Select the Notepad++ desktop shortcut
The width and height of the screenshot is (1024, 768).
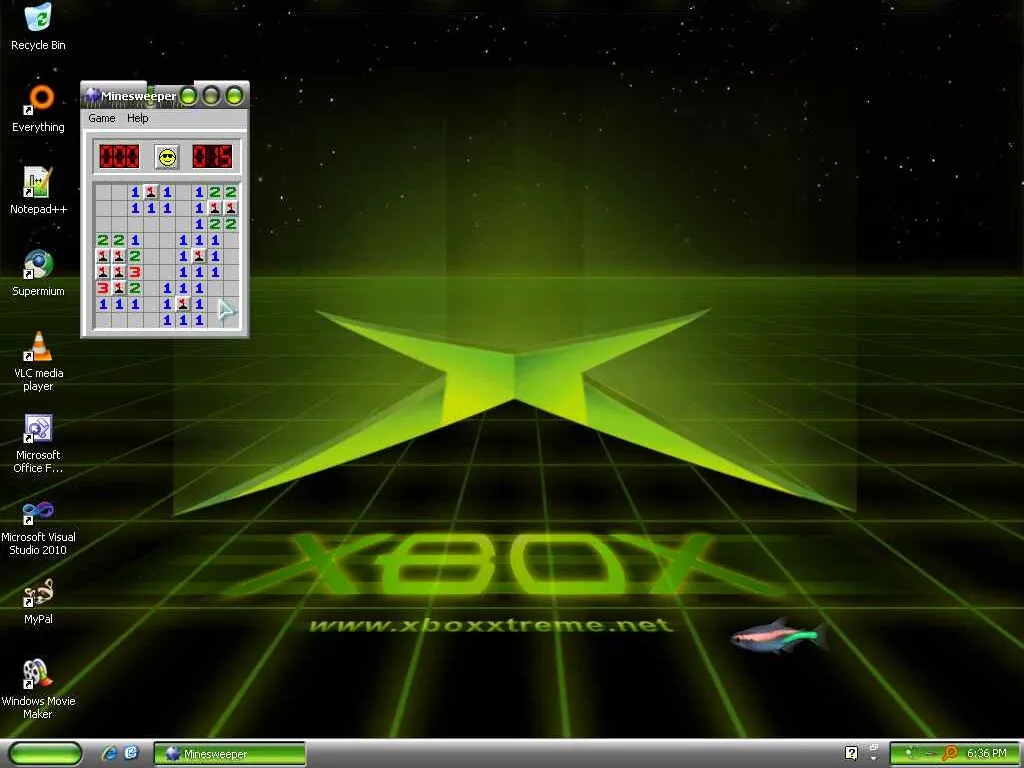click(x=38, y=191)
